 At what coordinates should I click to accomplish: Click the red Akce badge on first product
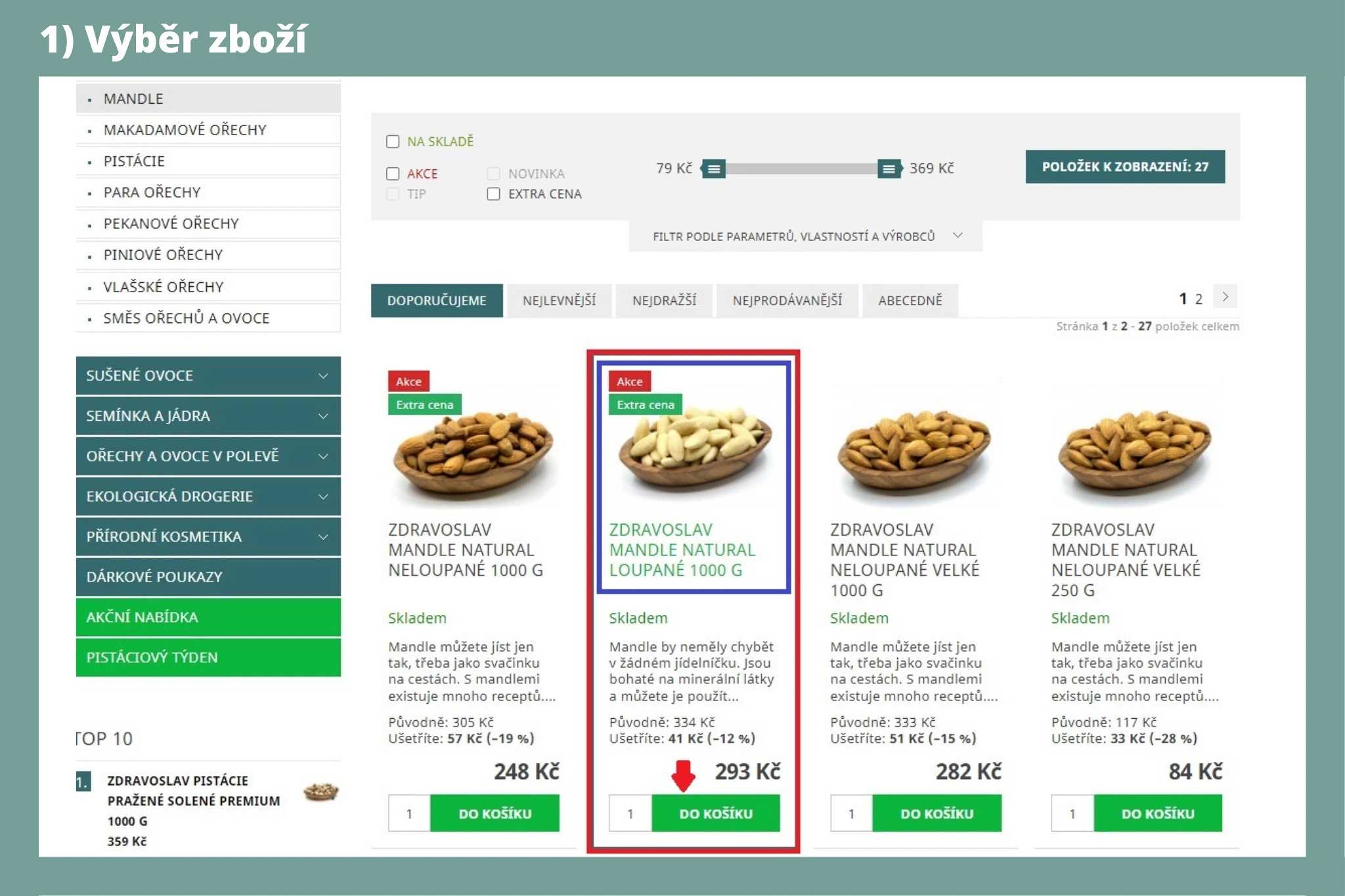pyautogui.click(x=408, y=381)
